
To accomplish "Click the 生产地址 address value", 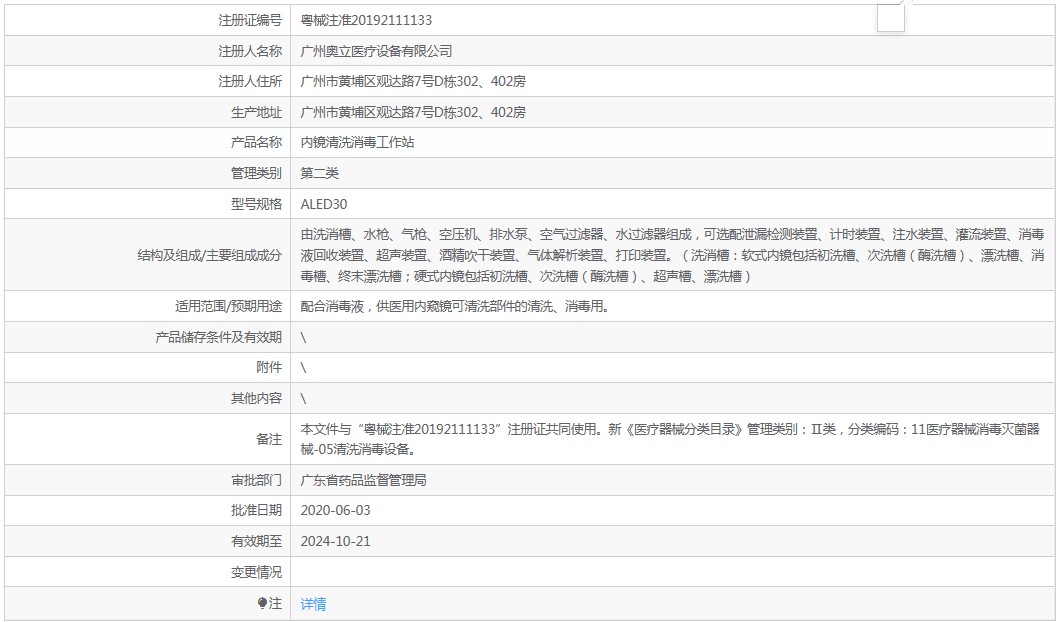I will point(412,112).
